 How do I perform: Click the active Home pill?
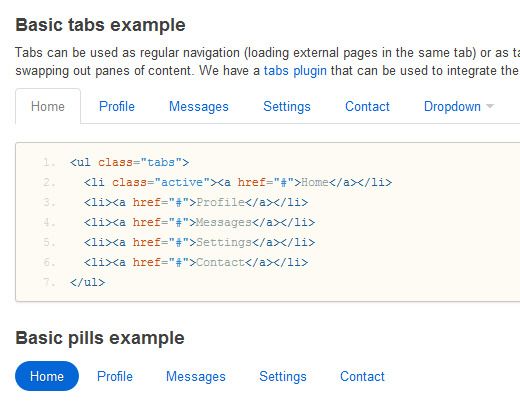tap(47, 376)
